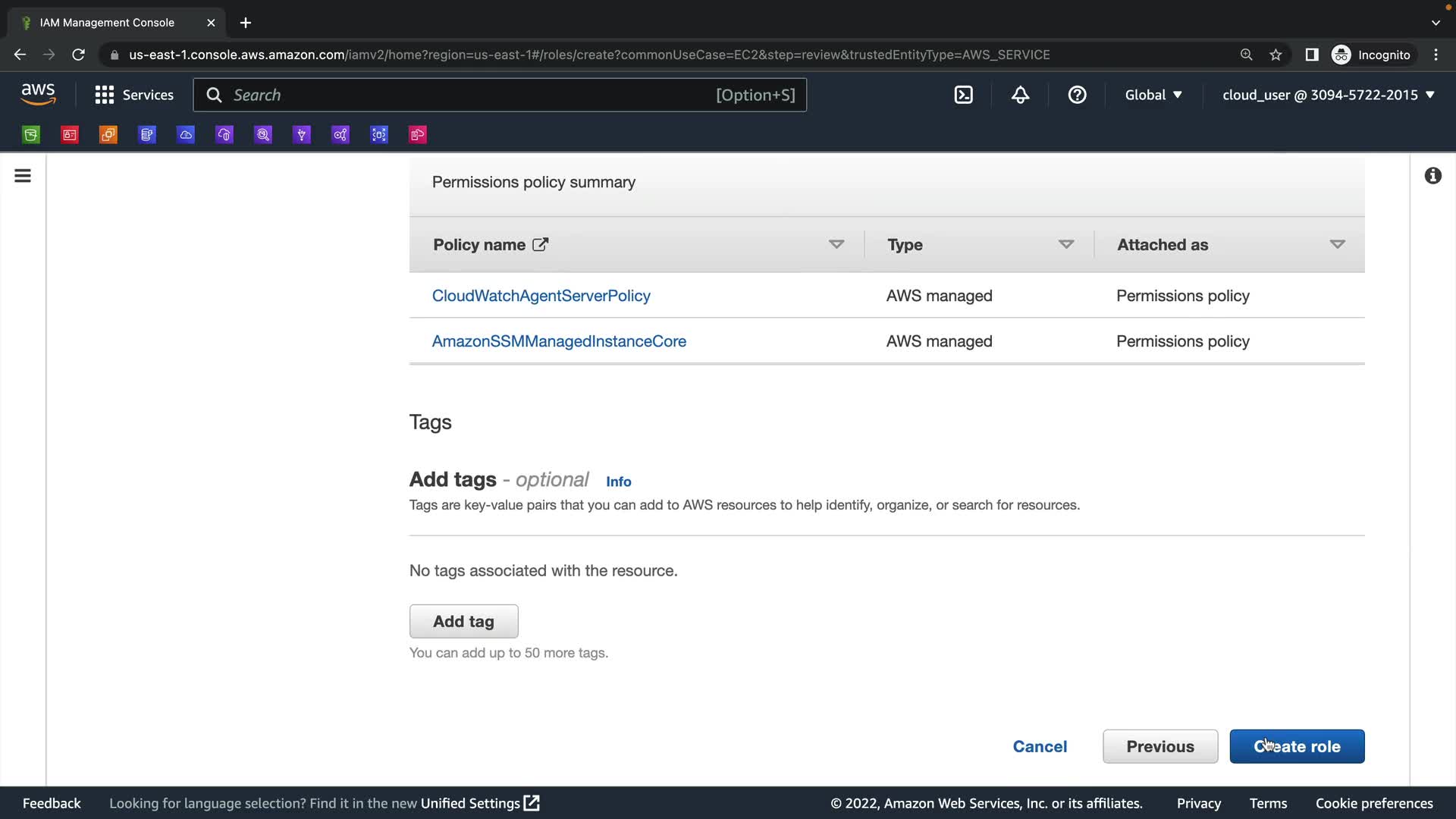Open the AmazonSSMManagedInstanceCore policy link

559,341
